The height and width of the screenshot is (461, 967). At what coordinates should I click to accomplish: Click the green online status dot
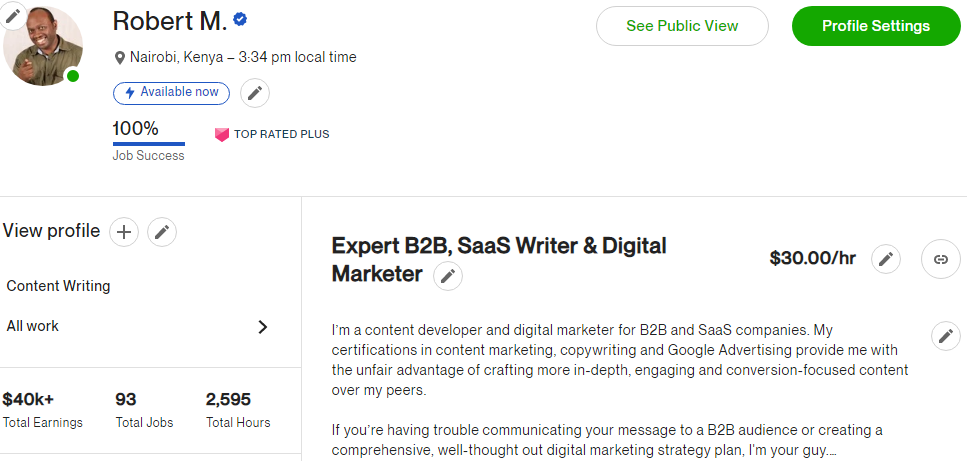click(x=72, y=76)
